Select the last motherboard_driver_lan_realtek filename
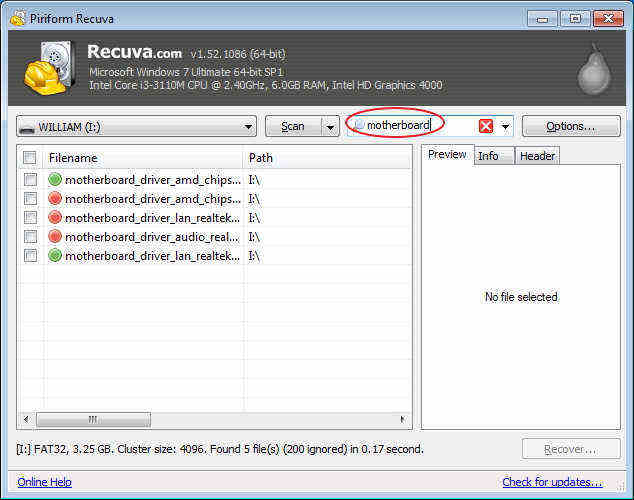The image size is (634, 500). coord(152,256)
